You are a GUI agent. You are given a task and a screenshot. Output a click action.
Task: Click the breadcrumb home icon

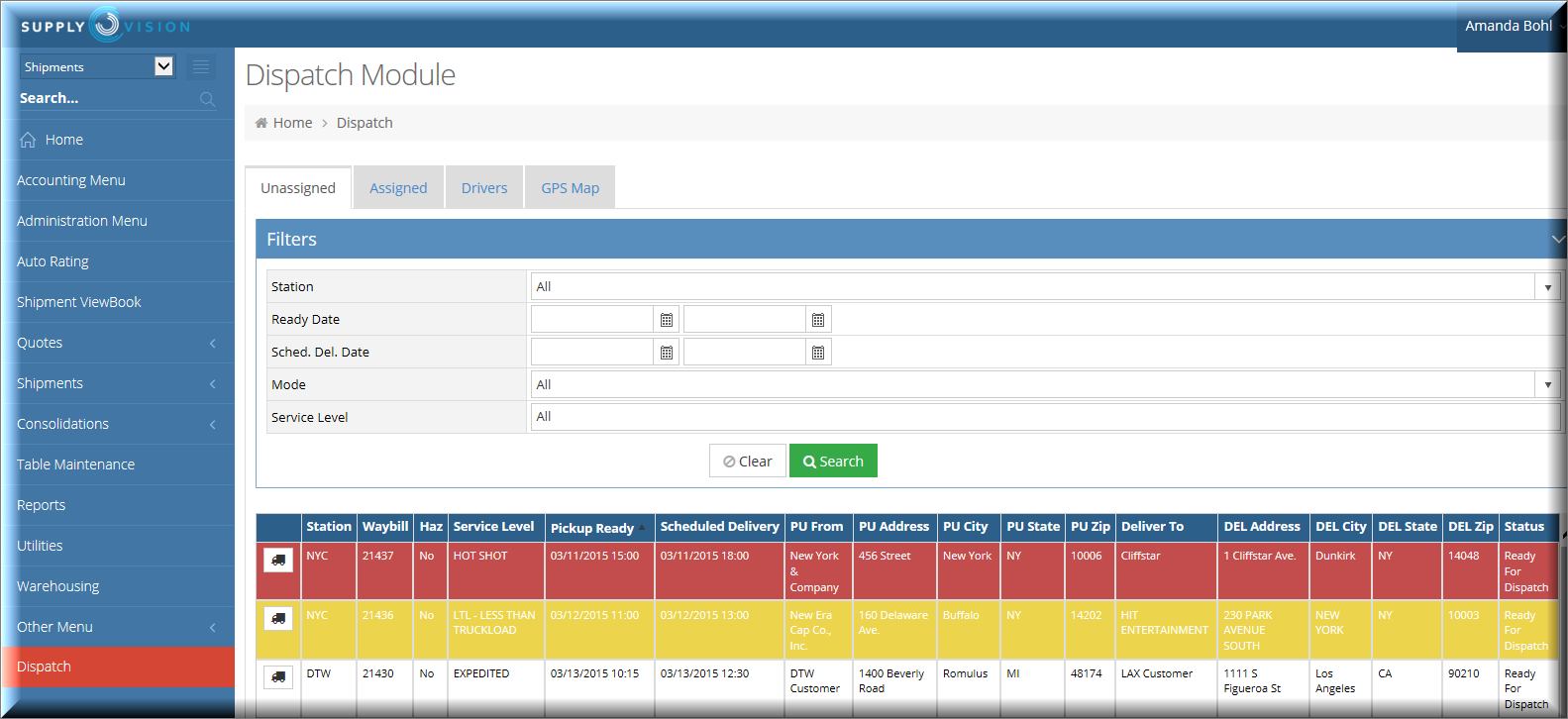261,123
